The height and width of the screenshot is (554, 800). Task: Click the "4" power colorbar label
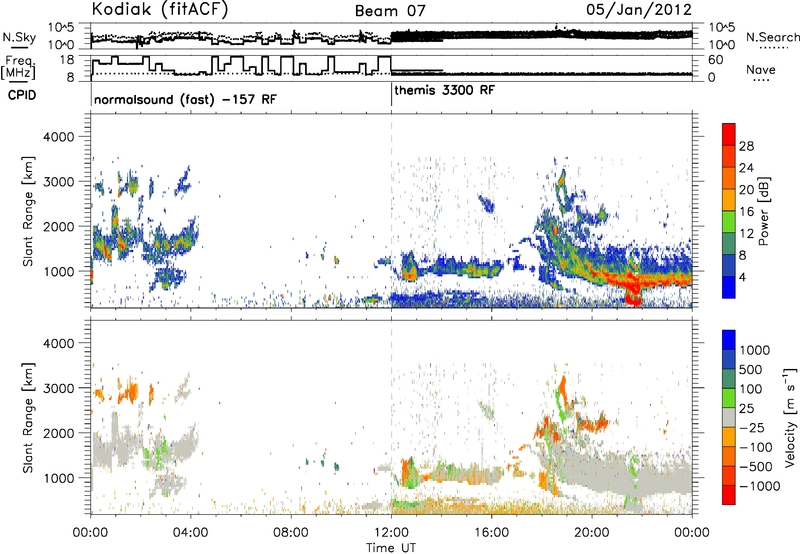pos(742,277)
